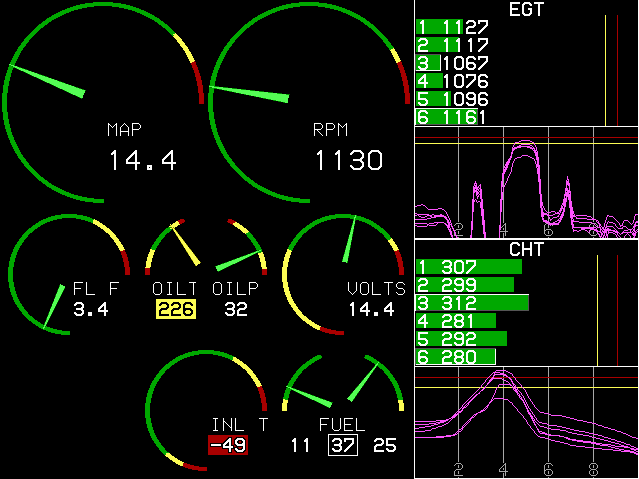Screen dimensions: 639x479
Task: Open the EGT panel header
Action: pyautogui.click(x=526, y=9)
